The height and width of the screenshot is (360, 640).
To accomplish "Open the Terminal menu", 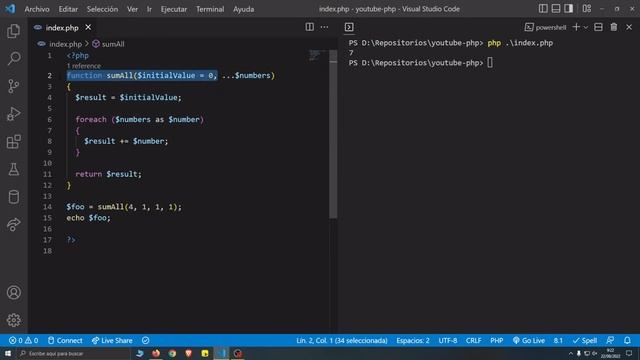I will [210, 9].
